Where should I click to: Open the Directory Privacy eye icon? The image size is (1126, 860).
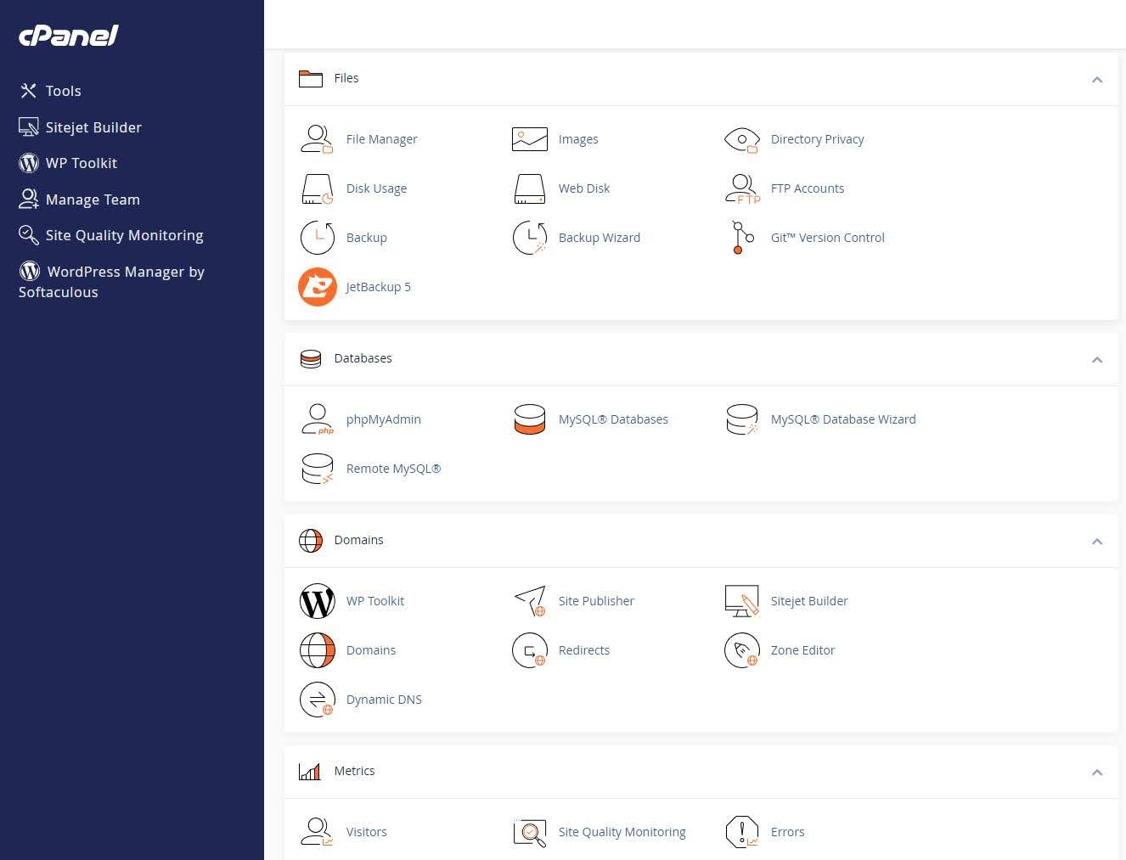click(742, 139)
